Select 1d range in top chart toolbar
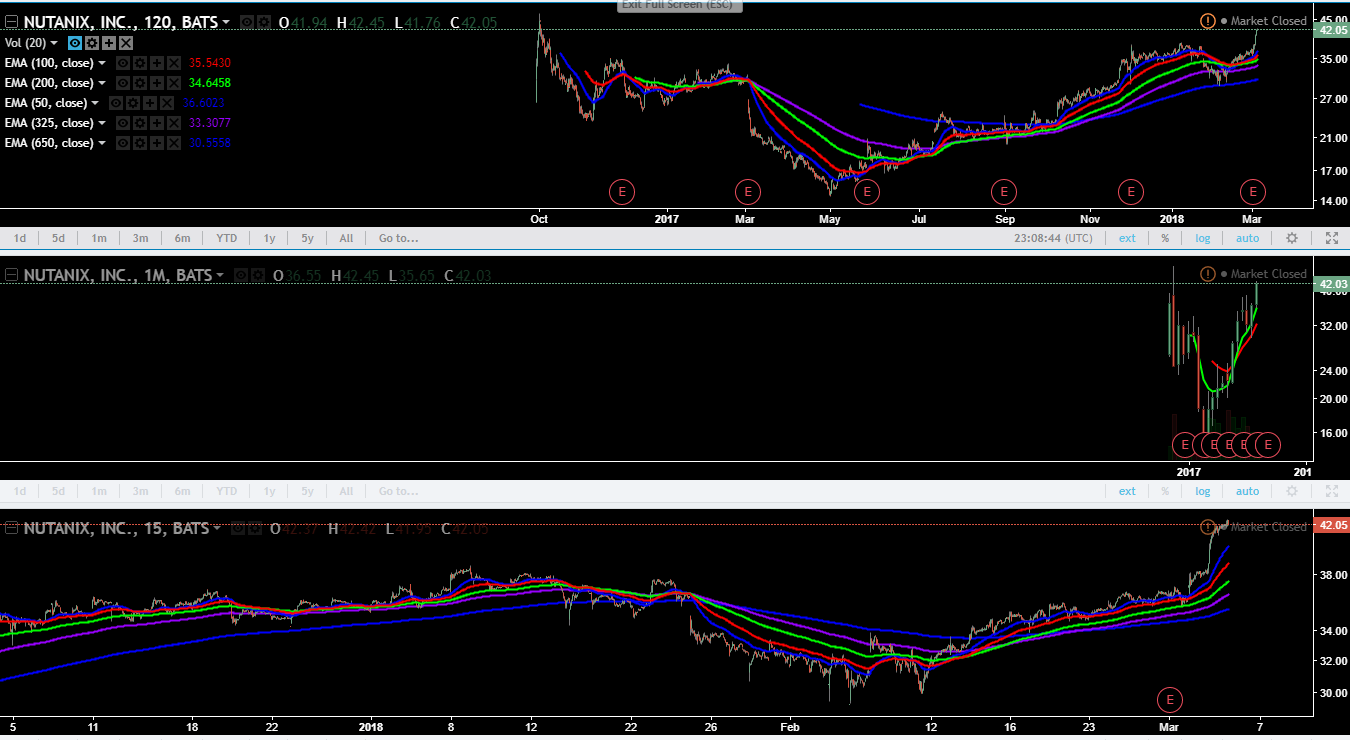 (20, 238)
